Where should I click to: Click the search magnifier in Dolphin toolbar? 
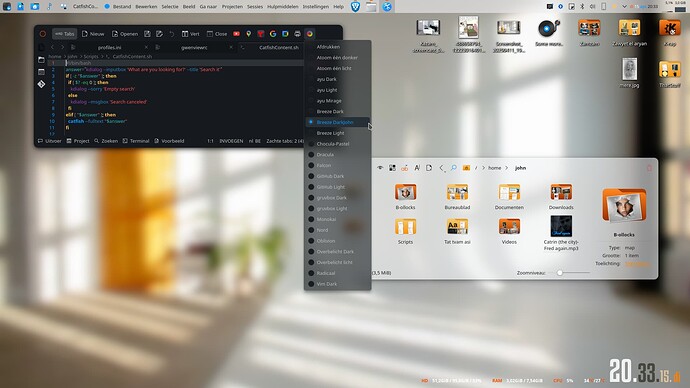[454, 168]
